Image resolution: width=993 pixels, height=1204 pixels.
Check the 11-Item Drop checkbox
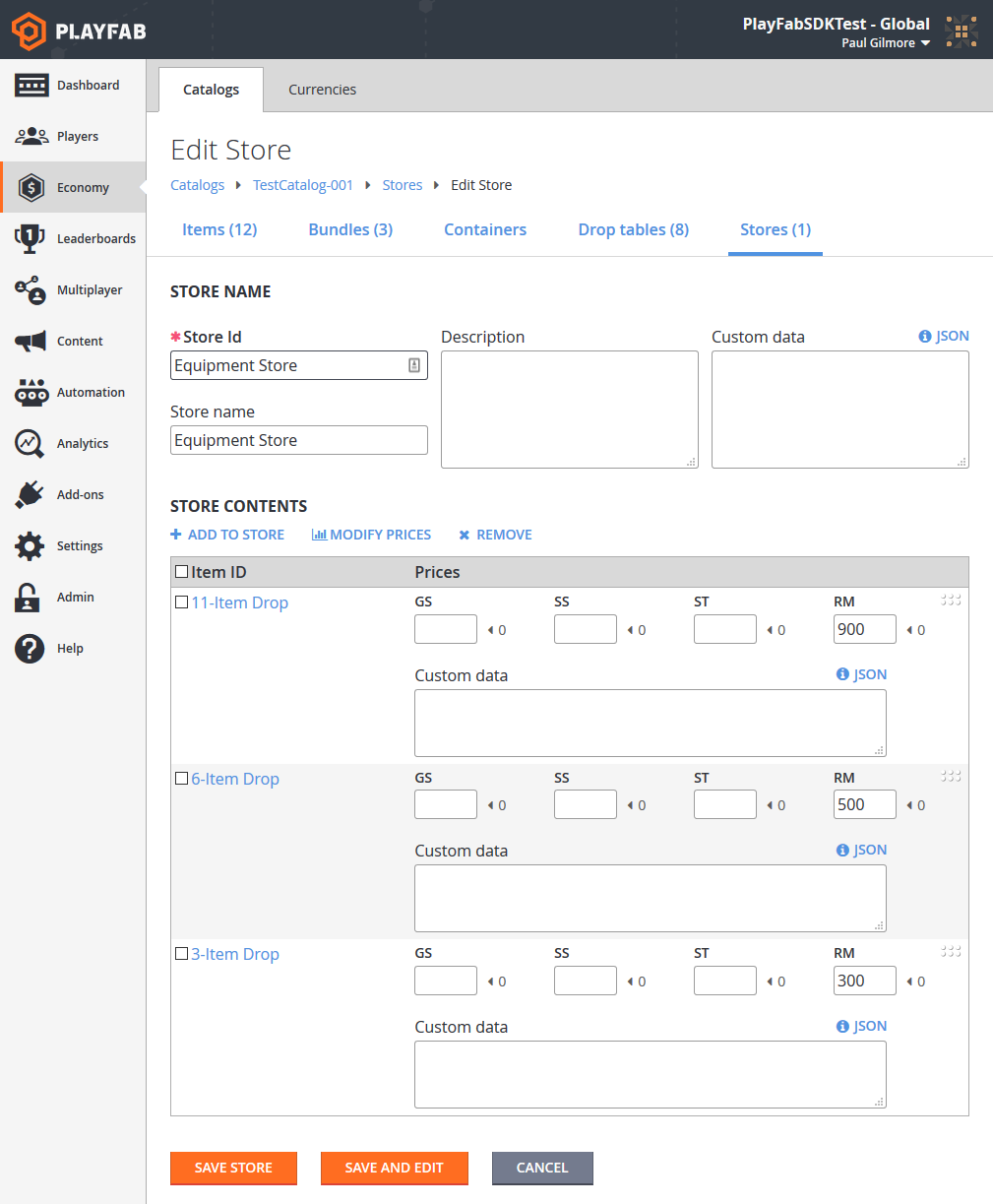181,601
